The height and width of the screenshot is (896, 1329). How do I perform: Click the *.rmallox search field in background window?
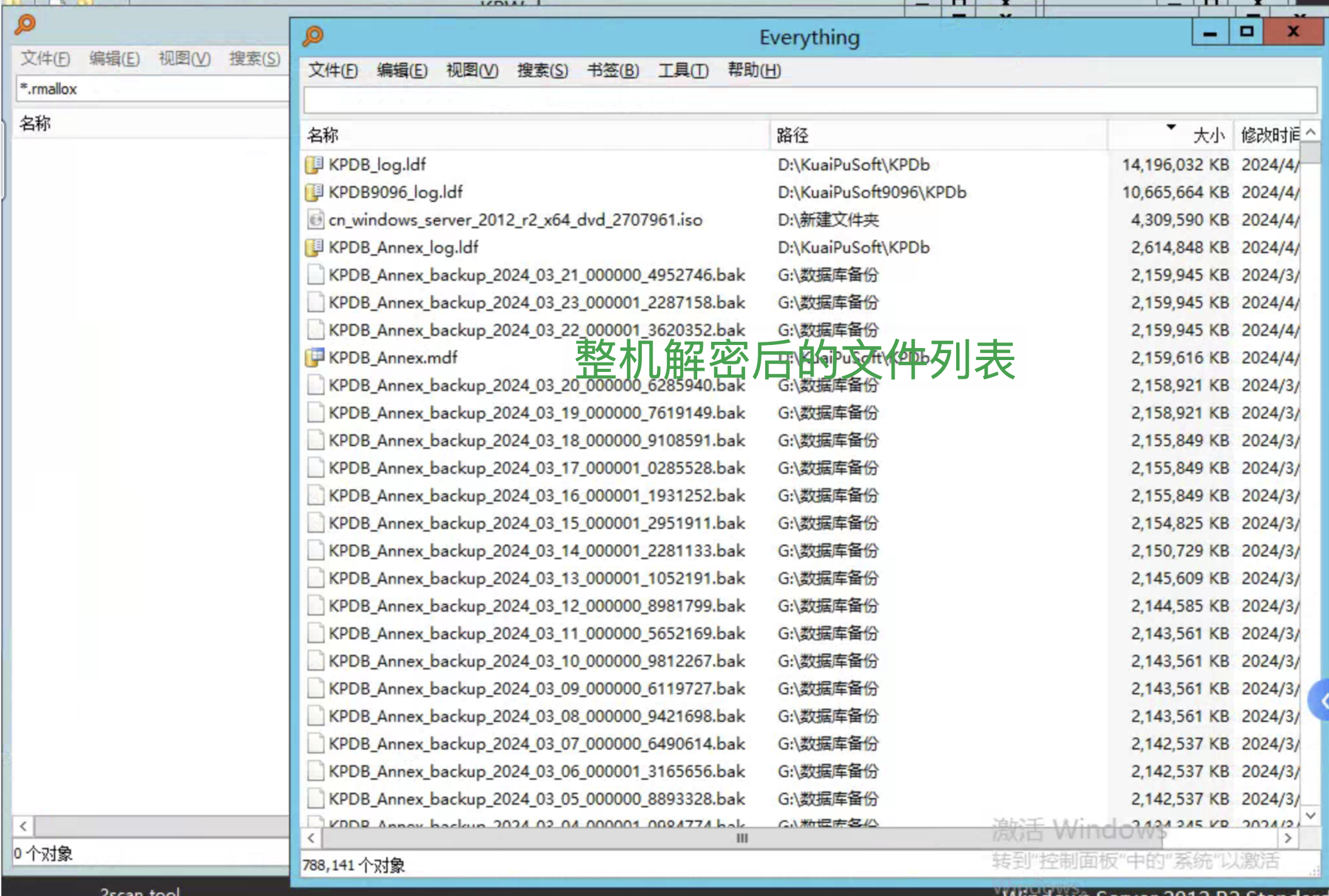click(153, 89)
